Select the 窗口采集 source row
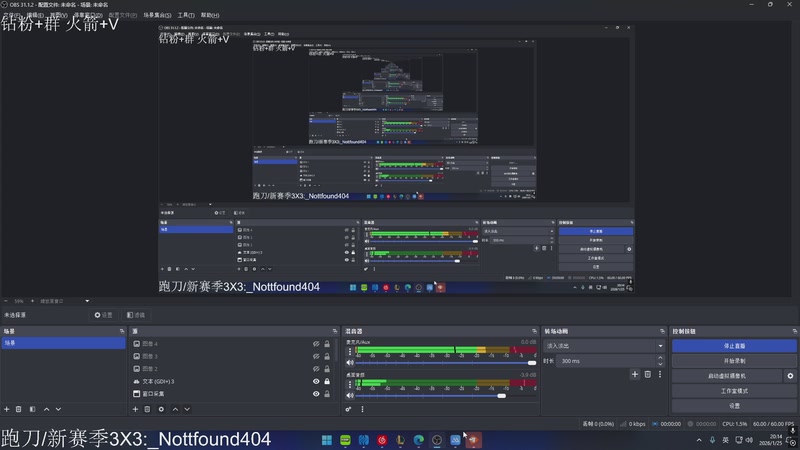800x450 pixels. pyautogui.click(x=233, y=394)
